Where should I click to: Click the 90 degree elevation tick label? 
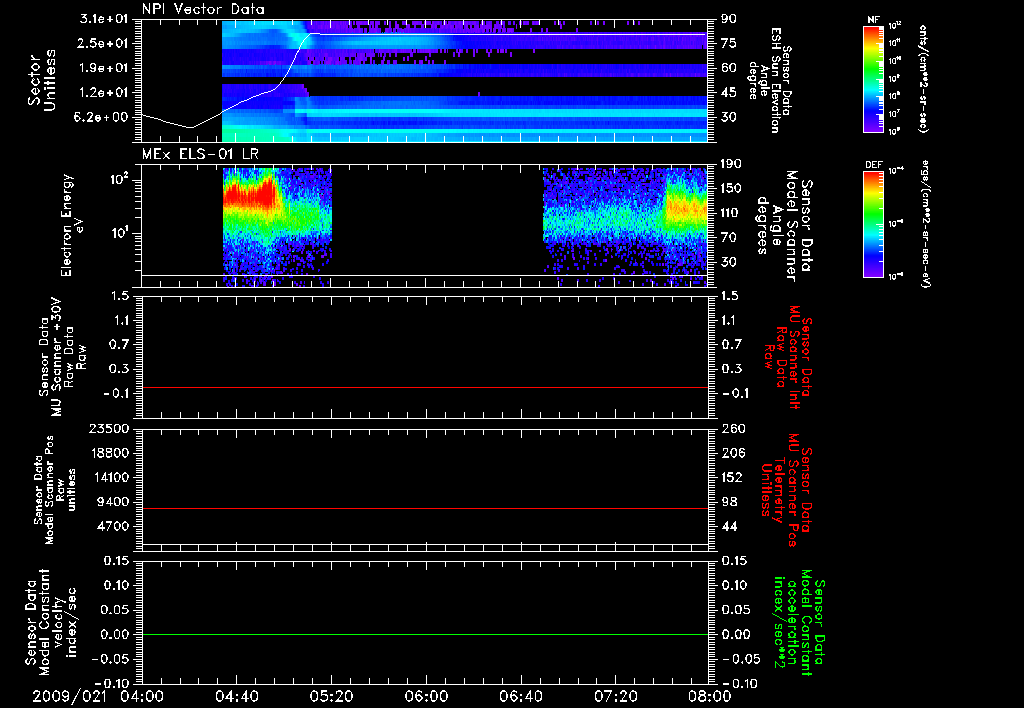pyautogui.click(x=729, y=18)
